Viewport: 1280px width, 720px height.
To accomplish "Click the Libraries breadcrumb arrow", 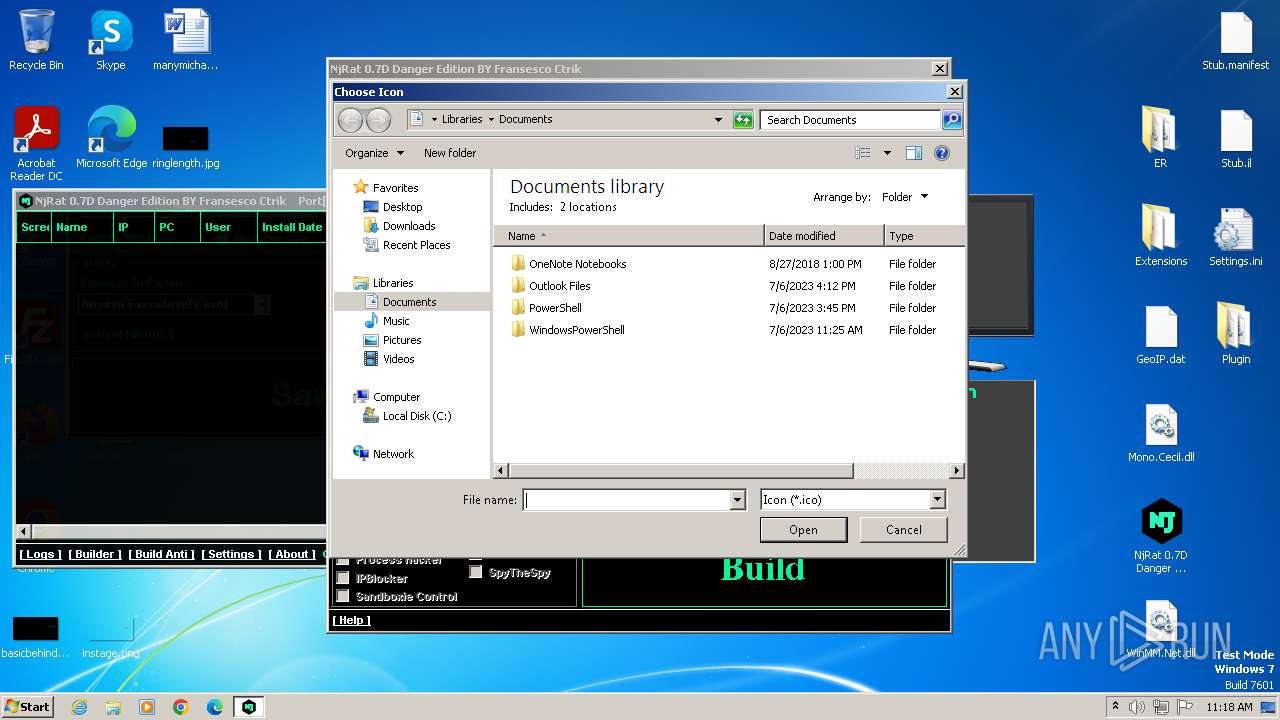I will click(x=491, y=119).
